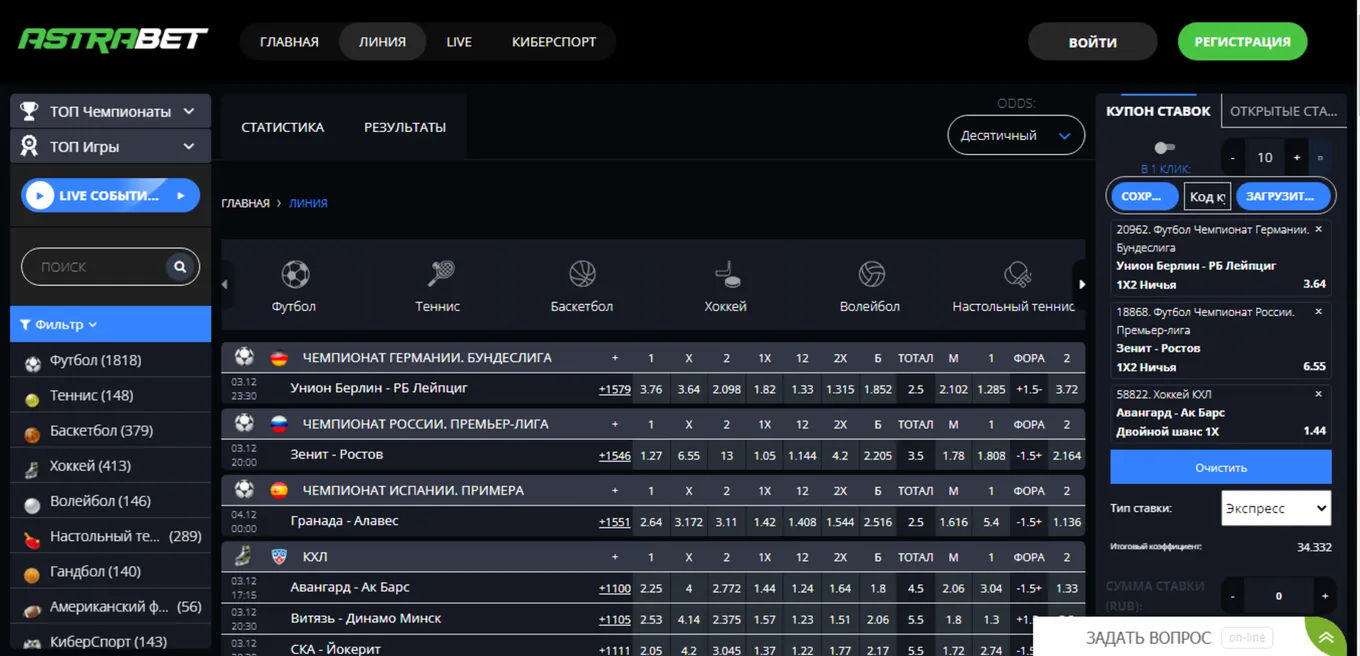Open the odds format Десятичный dropdown

pos(1016,136)
